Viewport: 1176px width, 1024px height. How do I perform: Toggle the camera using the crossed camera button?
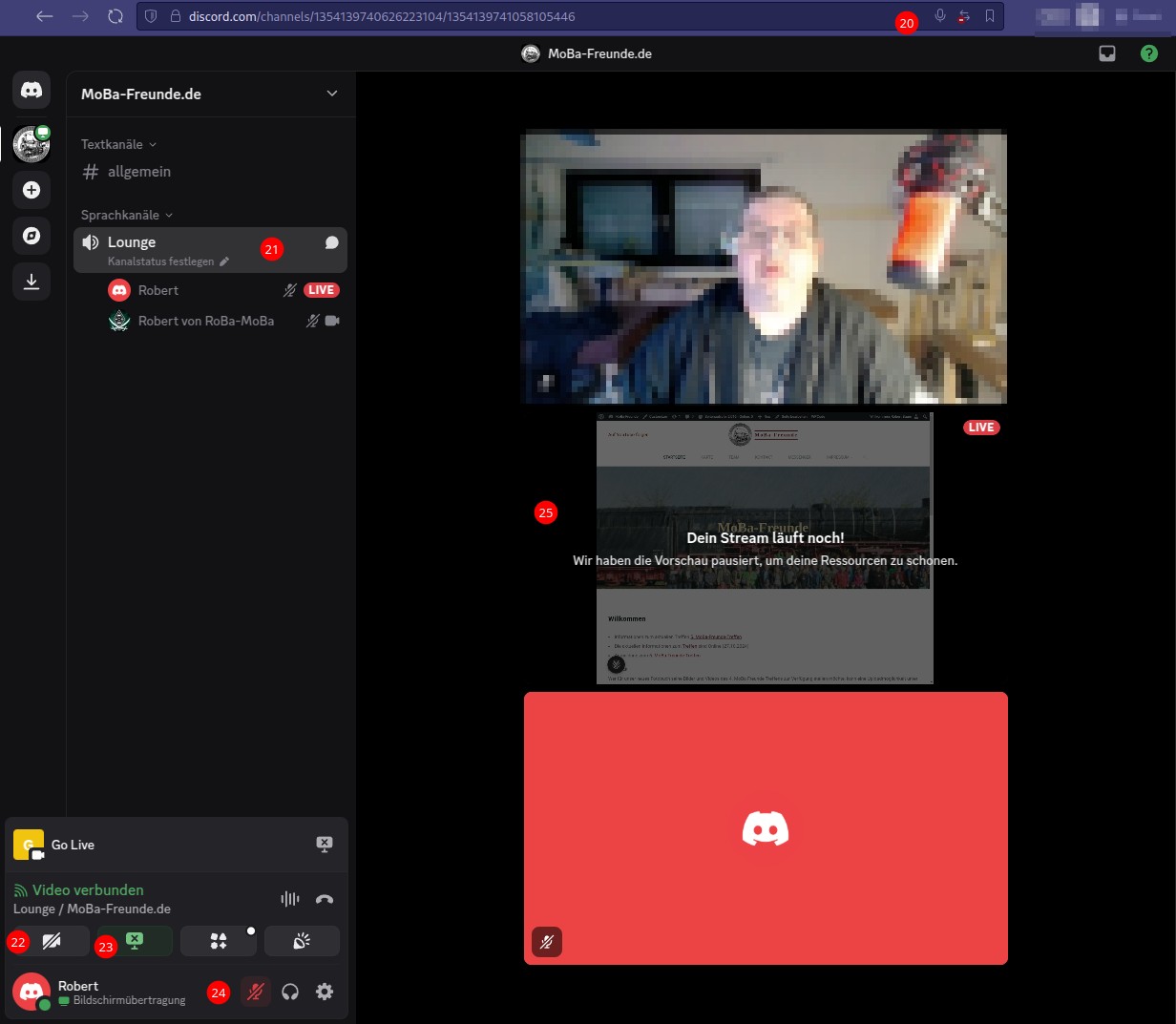pyautogui.click(x=52, y=941)
